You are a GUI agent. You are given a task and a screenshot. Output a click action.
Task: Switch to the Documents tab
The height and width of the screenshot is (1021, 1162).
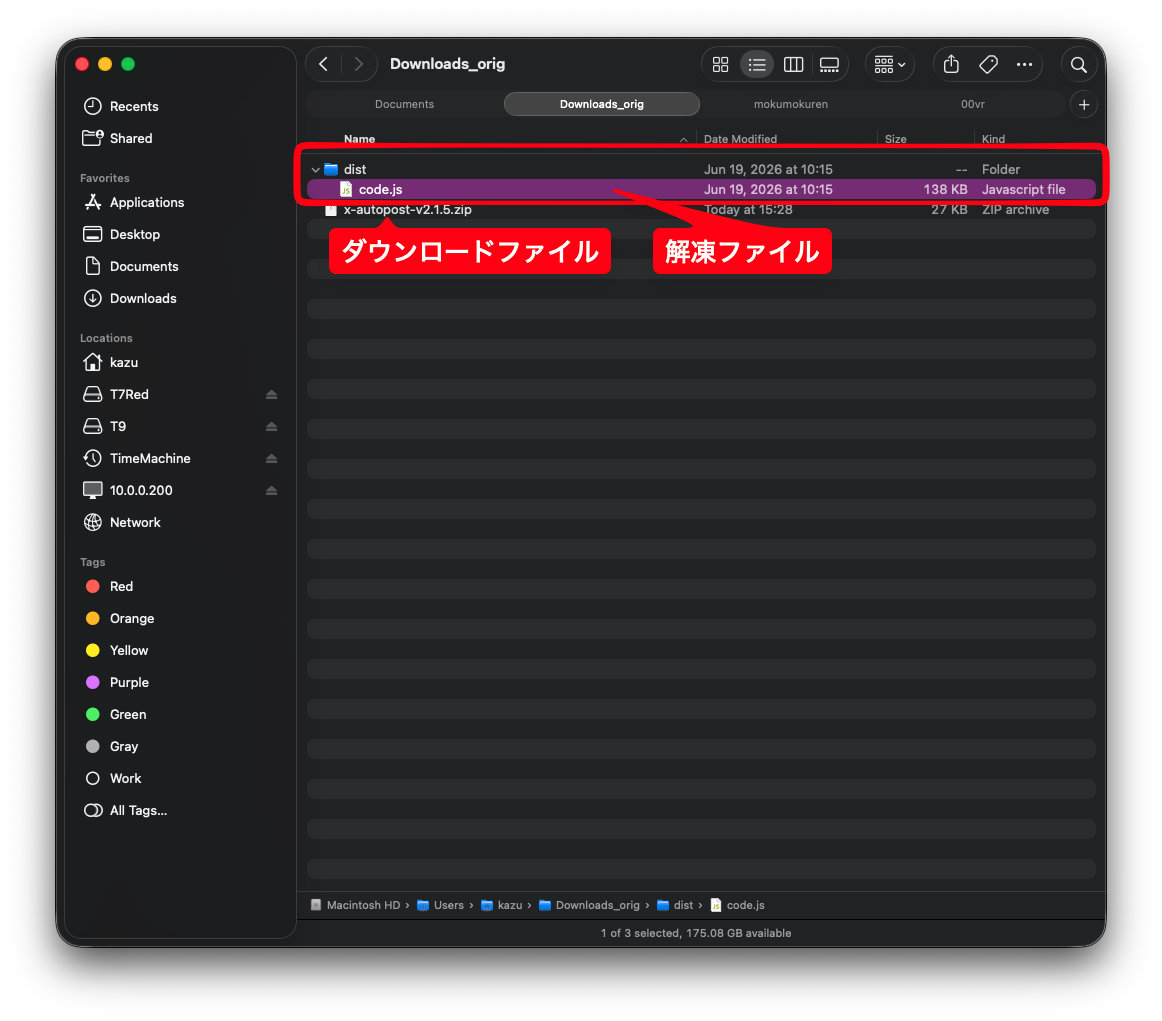404,104
